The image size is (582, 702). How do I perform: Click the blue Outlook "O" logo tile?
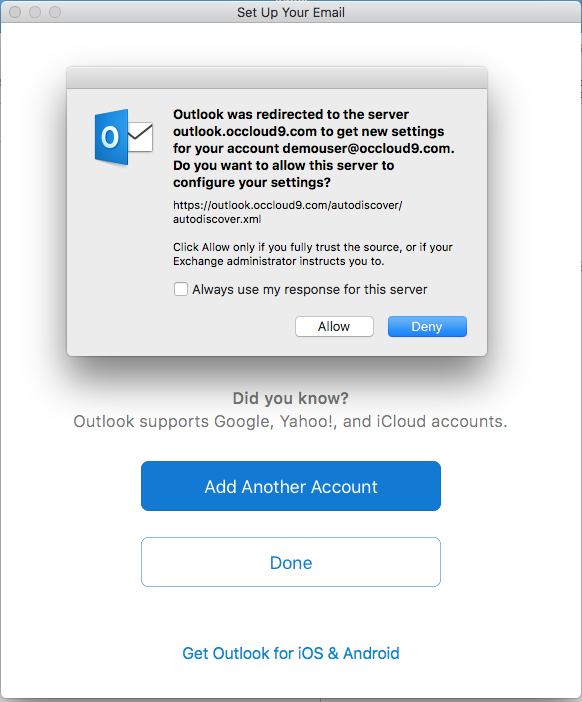[x=111, y=137]
